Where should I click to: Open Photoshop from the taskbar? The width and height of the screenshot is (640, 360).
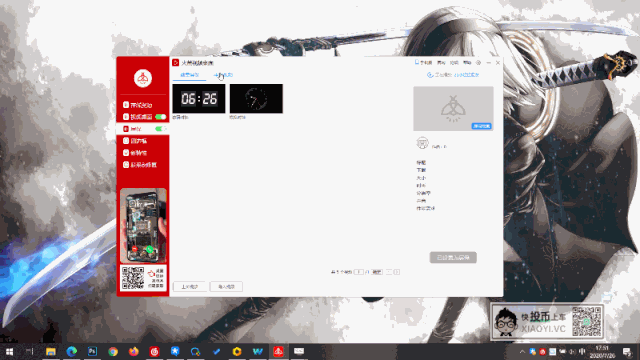(92, 351)
